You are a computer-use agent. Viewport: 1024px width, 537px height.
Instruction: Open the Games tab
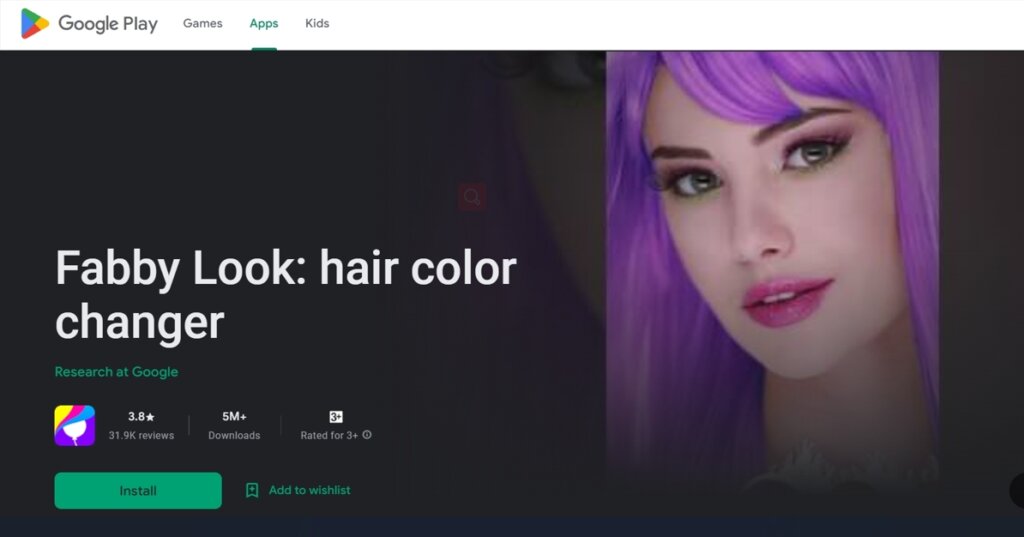click(202, 24)
